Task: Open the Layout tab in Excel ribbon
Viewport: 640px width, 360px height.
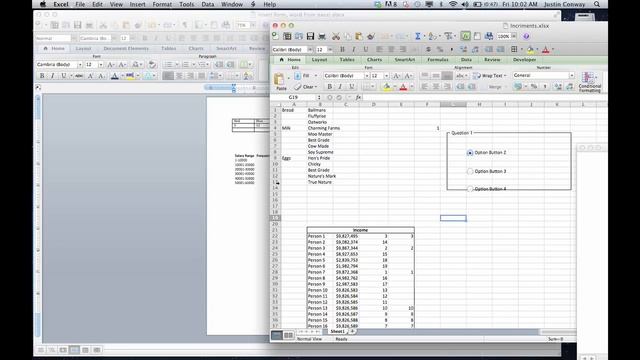Action: click(319, 60)
